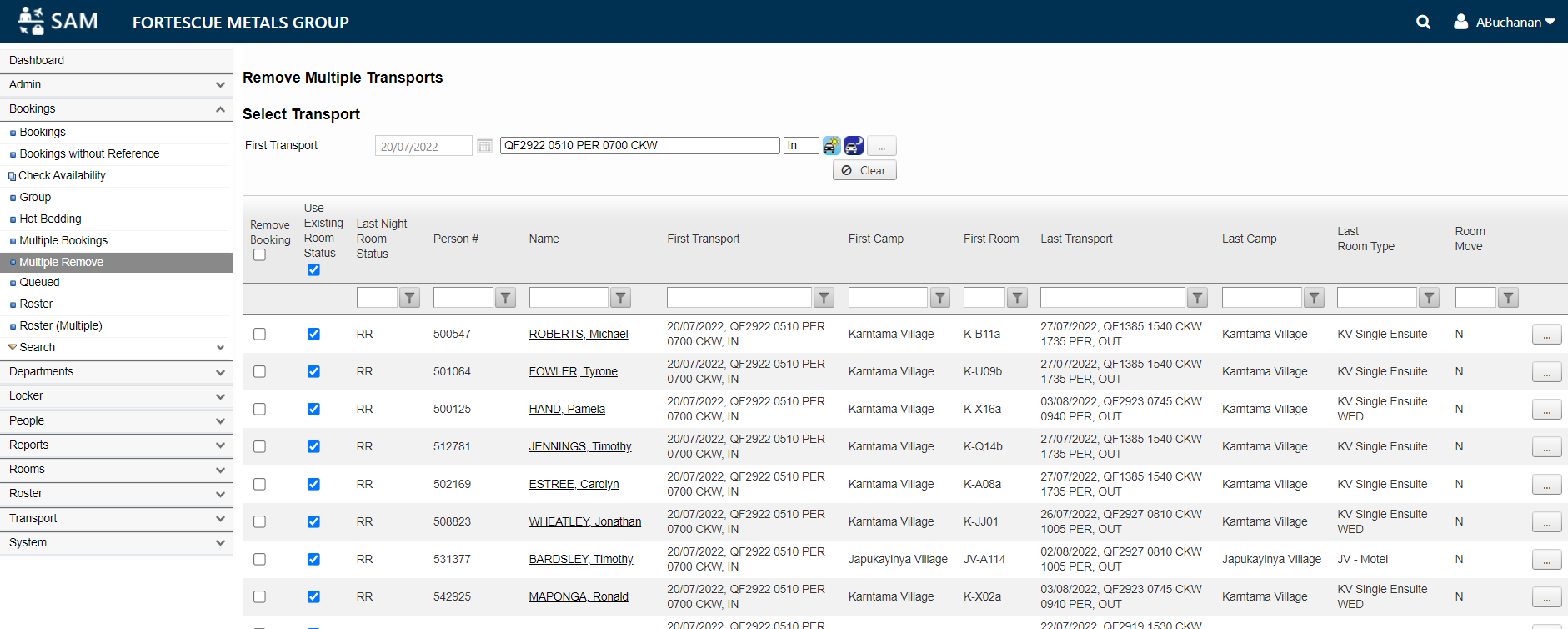The height and width of the screenshot is (629, 1568).
Task: Open the Person # column filter icon
Action: pyautogui.click(x=505, y=298)
